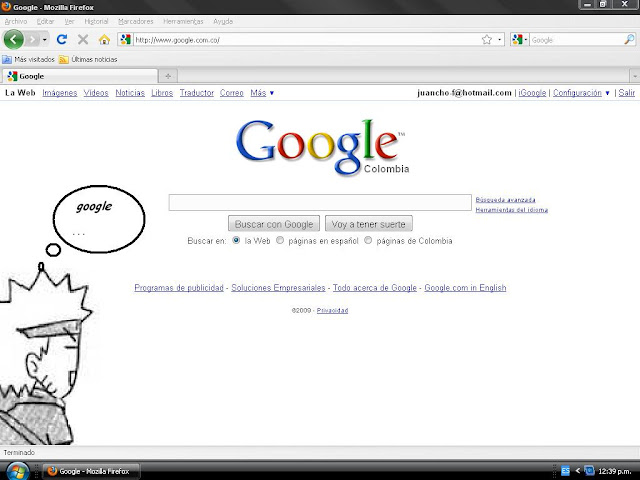
Task: Click the network tray icon
Action: 589,471
